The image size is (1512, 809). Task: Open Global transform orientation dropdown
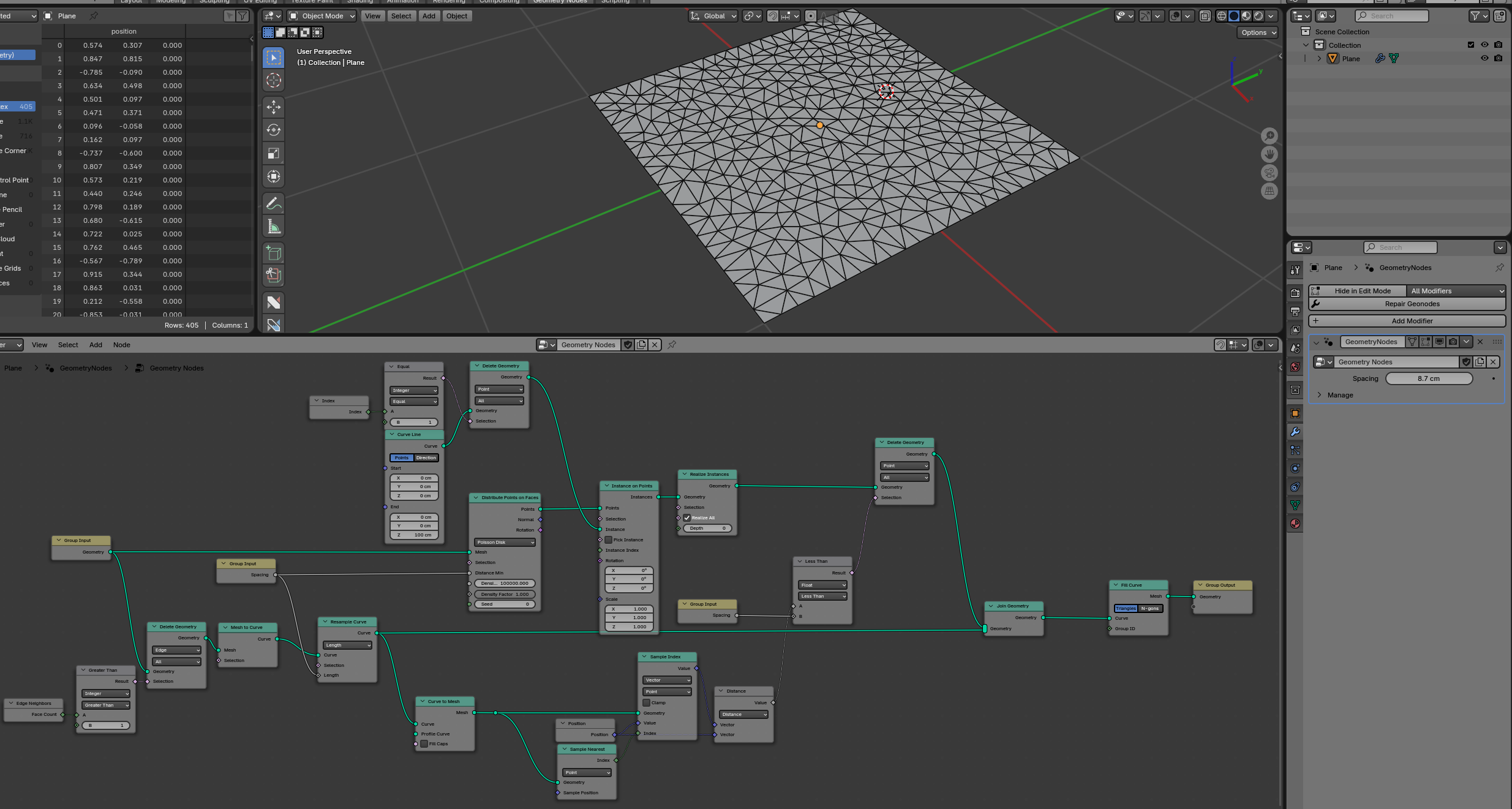[x=713, y=16]
